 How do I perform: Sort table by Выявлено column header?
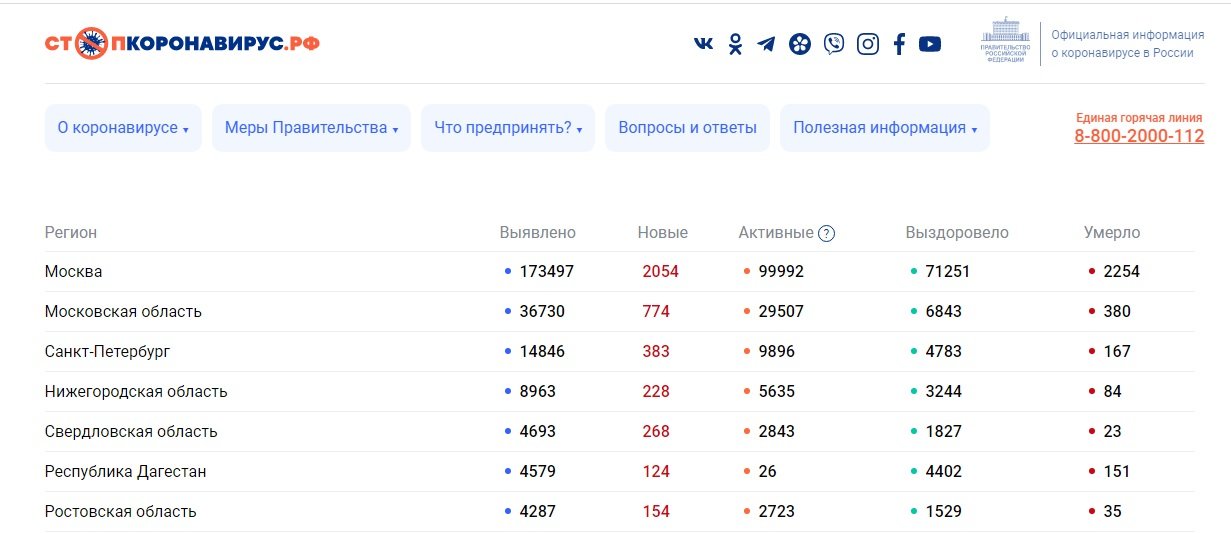pyautogui.click(x=538, y=232)
